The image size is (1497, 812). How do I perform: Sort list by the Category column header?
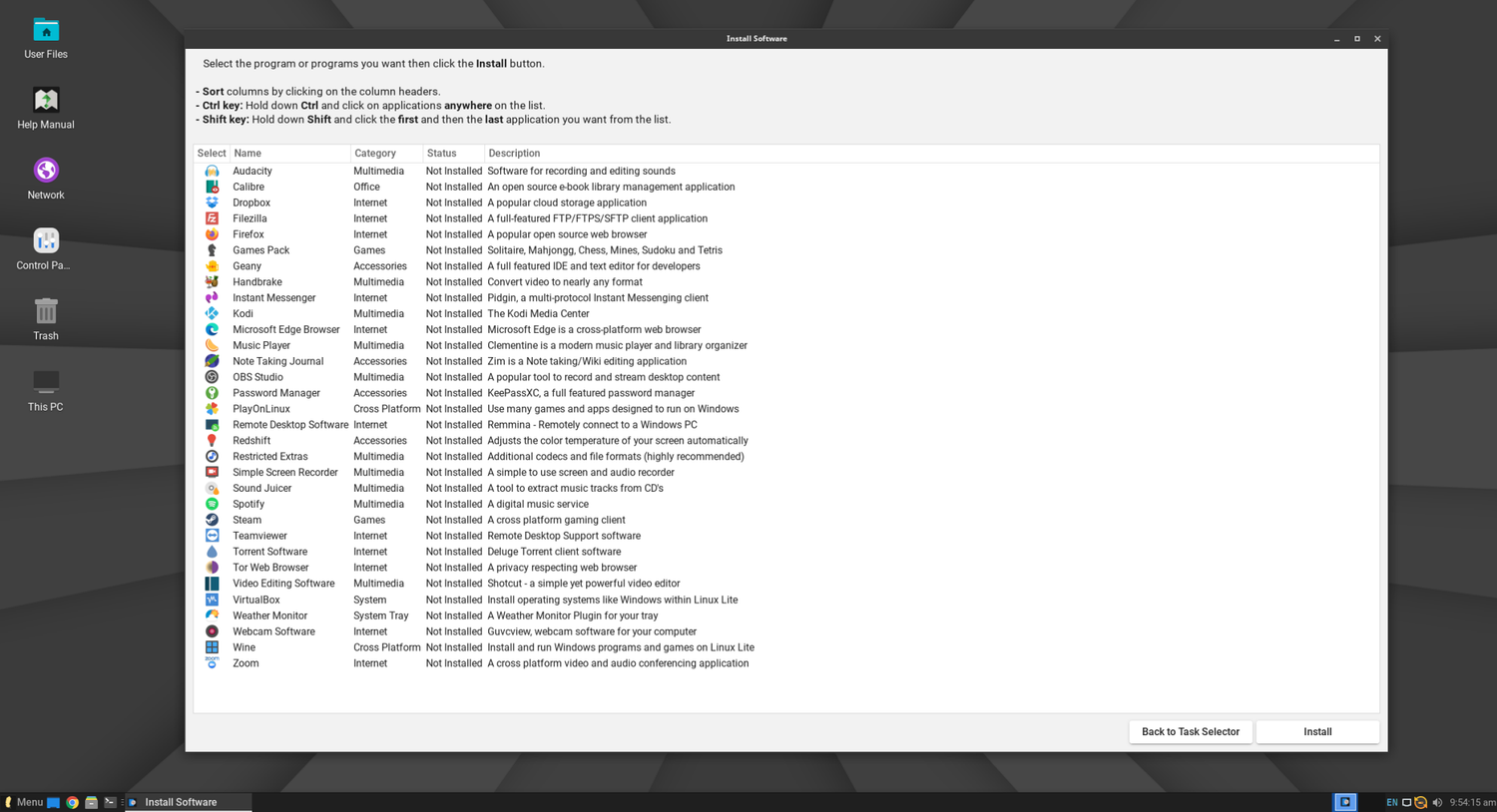386,154
